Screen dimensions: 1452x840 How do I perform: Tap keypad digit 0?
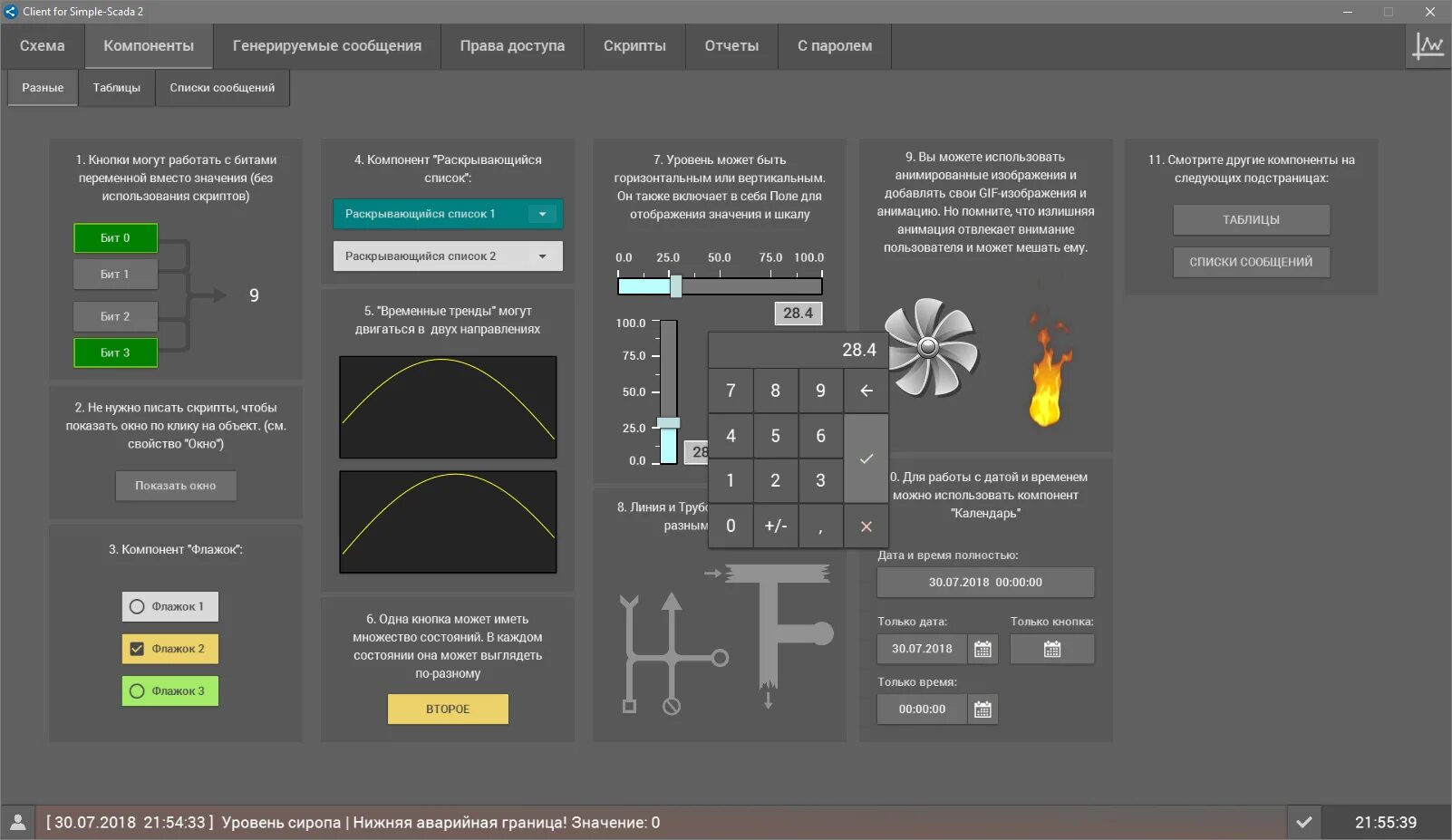tap(731, 526)
